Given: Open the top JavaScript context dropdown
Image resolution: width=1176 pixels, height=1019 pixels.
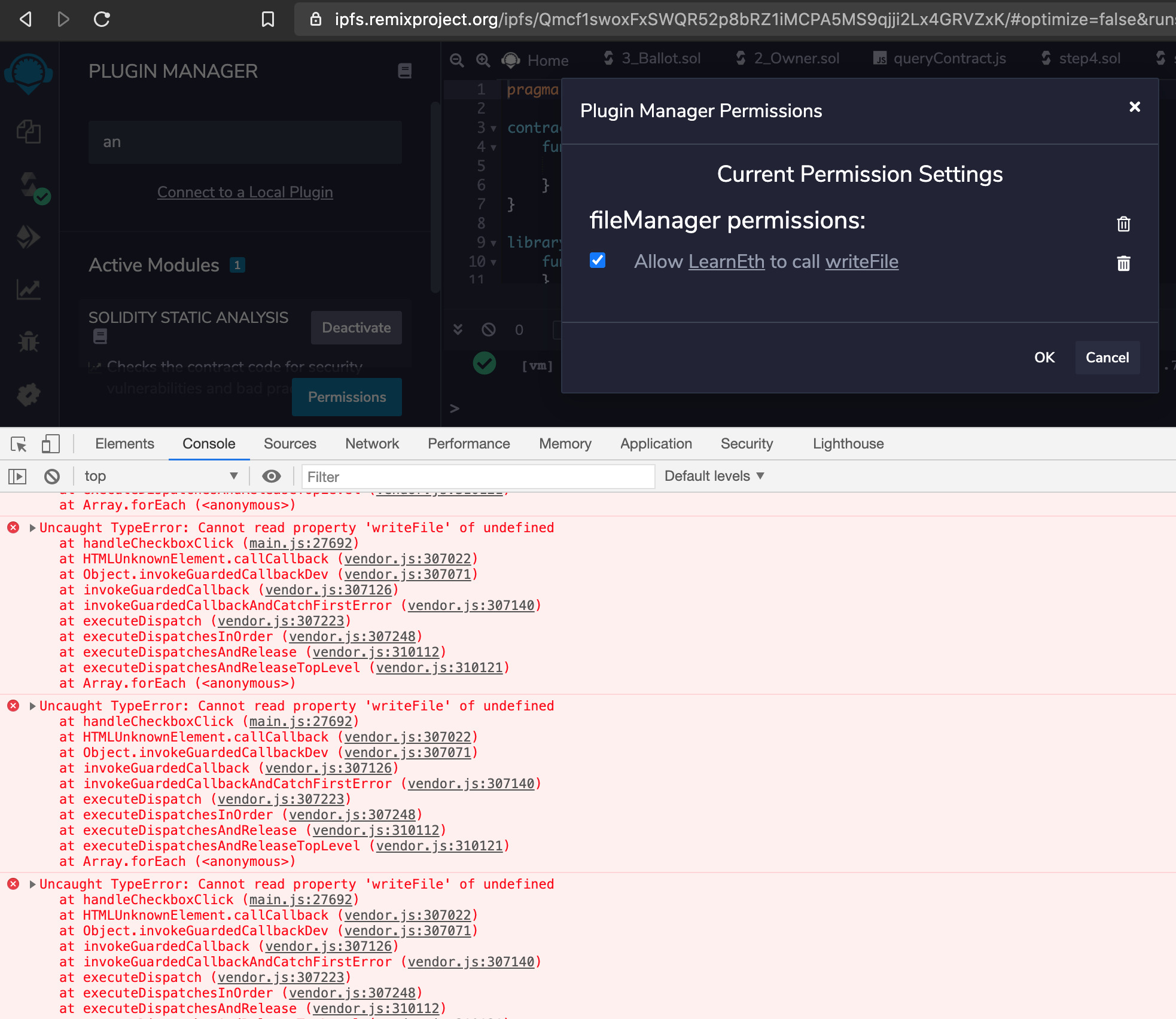Looking at the screenshot, I should click(160, 476).
